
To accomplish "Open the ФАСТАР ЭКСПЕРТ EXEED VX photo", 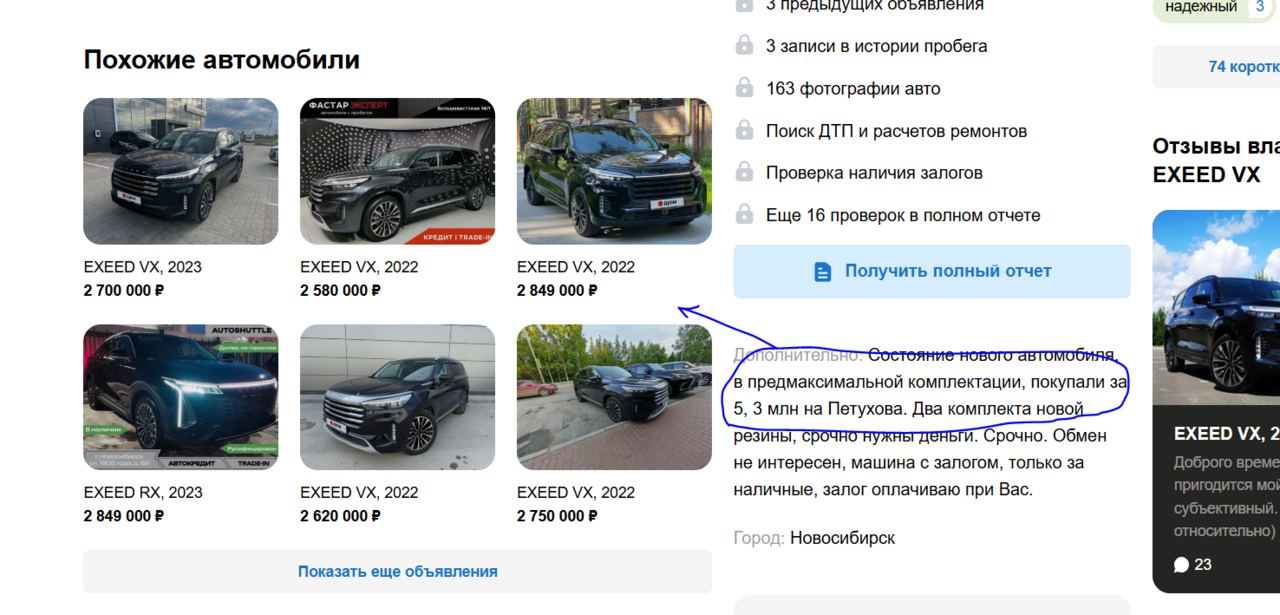I will pos(397,171).
